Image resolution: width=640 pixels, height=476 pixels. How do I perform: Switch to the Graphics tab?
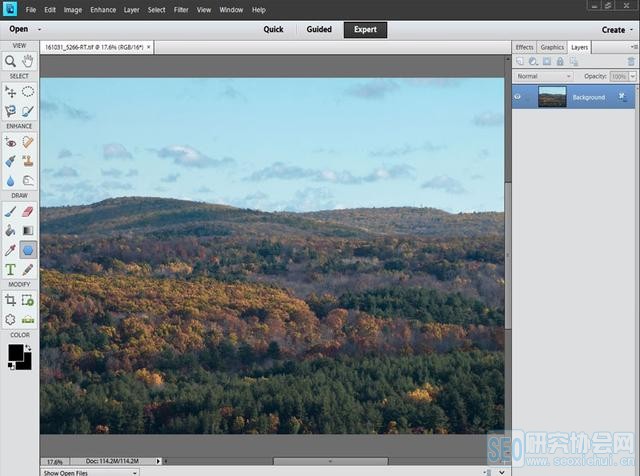tap(552, 47)
